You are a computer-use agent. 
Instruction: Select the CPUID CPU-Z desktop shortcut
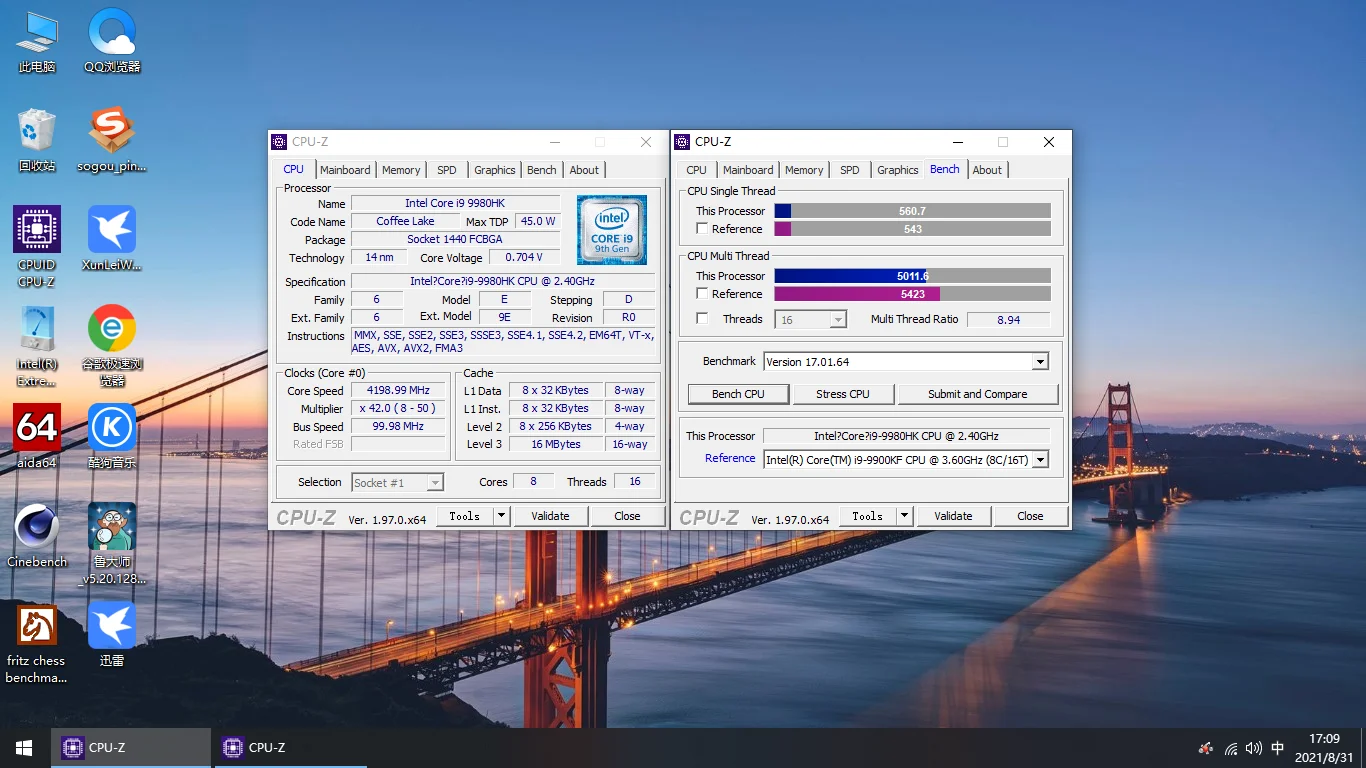click(x=37, y=247)
